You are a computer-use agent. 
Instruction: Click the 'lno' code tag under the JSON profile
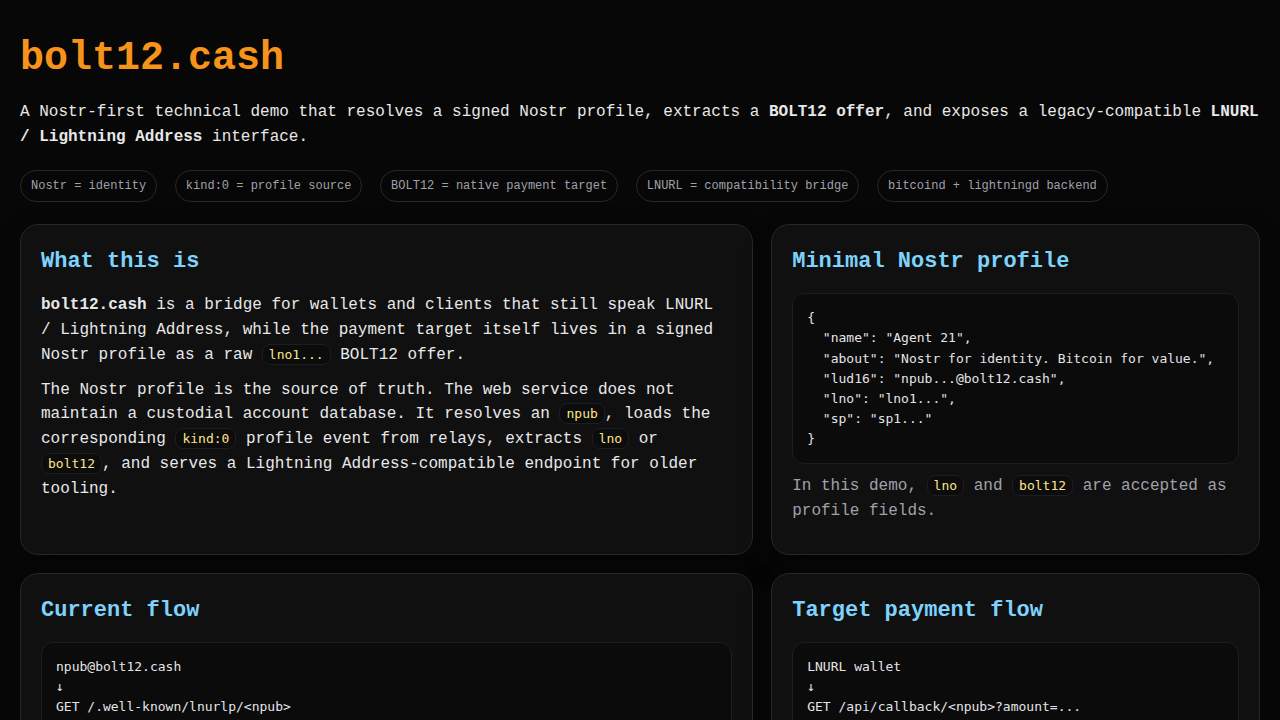coord(945,486)
